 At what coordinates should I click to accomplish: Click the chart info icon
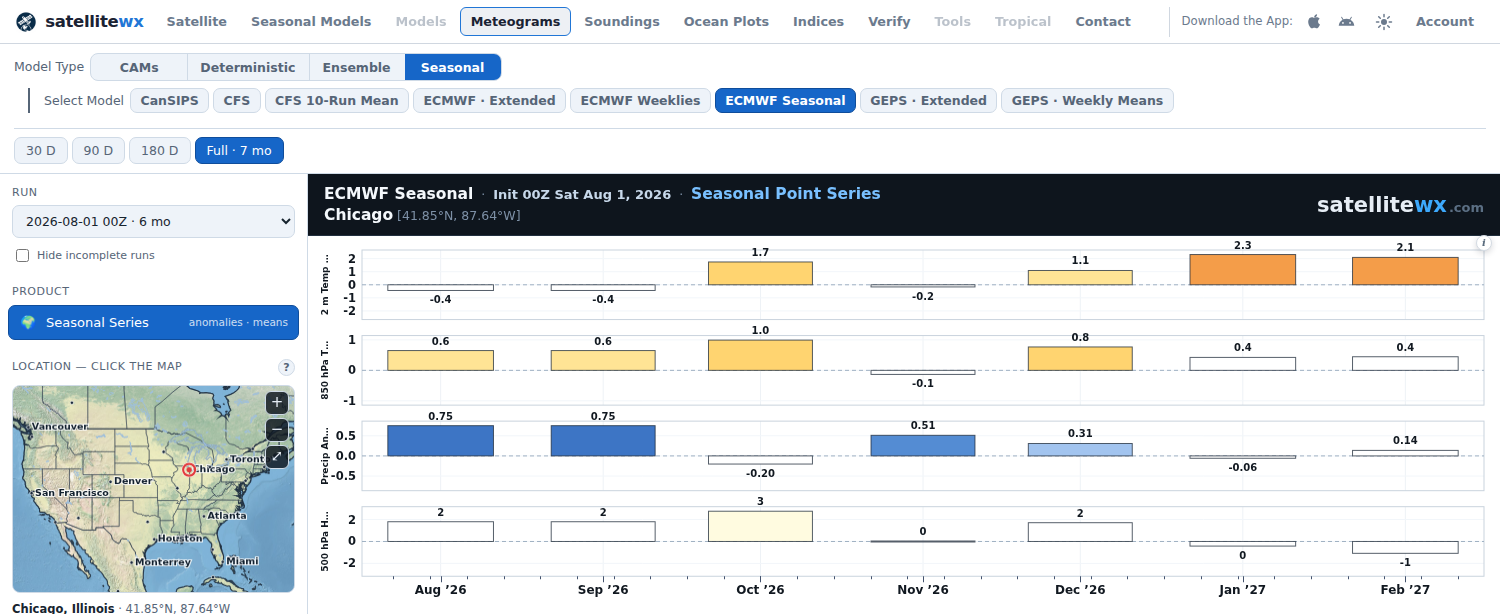coord(1483,243)
